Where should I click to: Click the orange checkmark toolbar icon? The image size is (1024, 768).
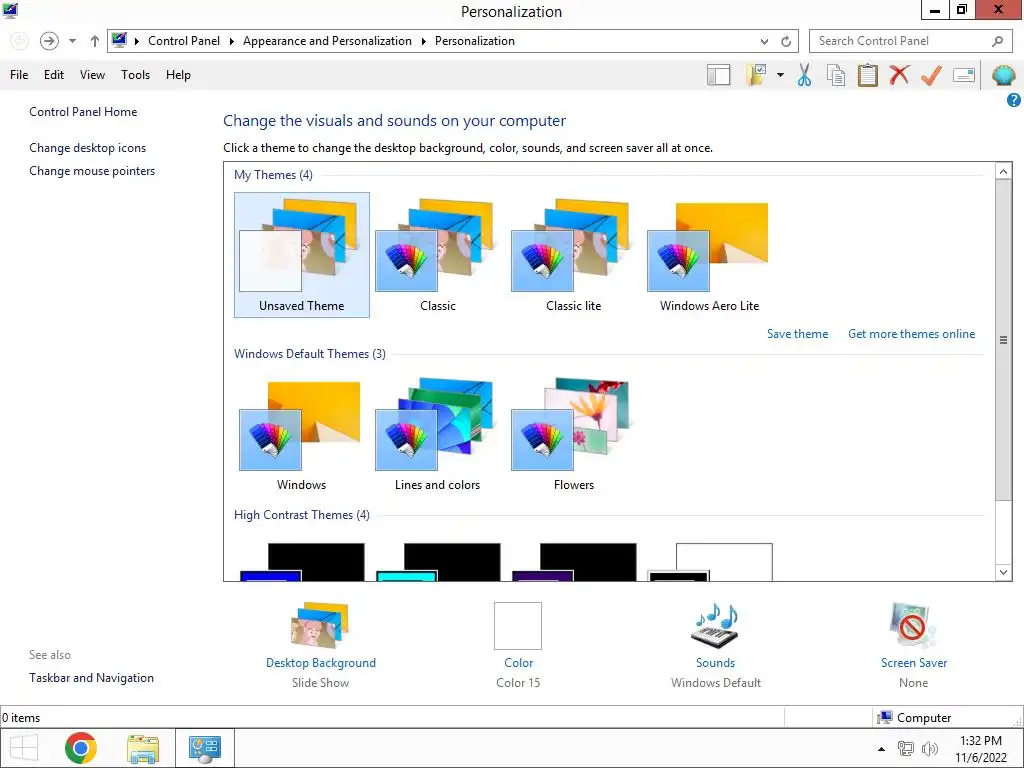pyautogui.click(x=931, y=75)
